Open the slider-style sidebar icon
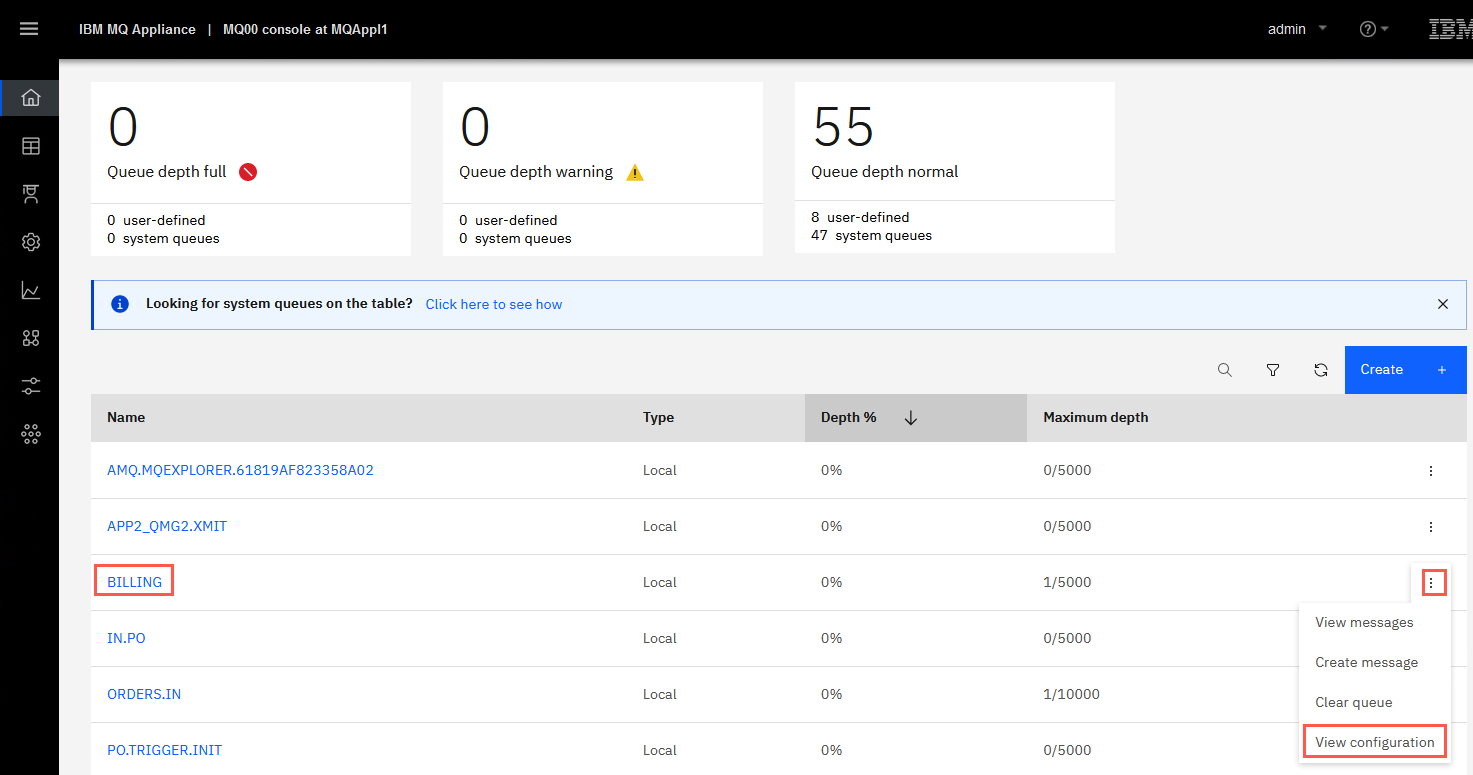 point(31,386)
